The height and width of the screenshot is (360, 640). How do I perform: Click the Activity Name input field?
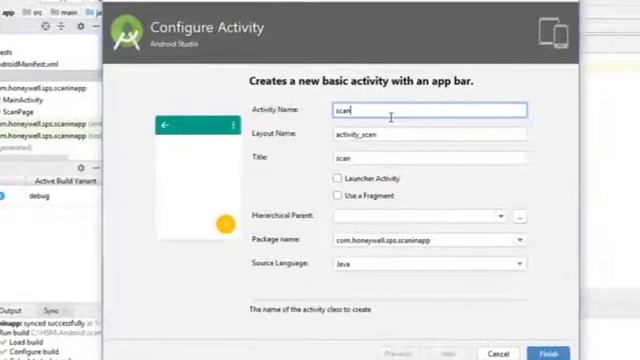tap(429, 110)
